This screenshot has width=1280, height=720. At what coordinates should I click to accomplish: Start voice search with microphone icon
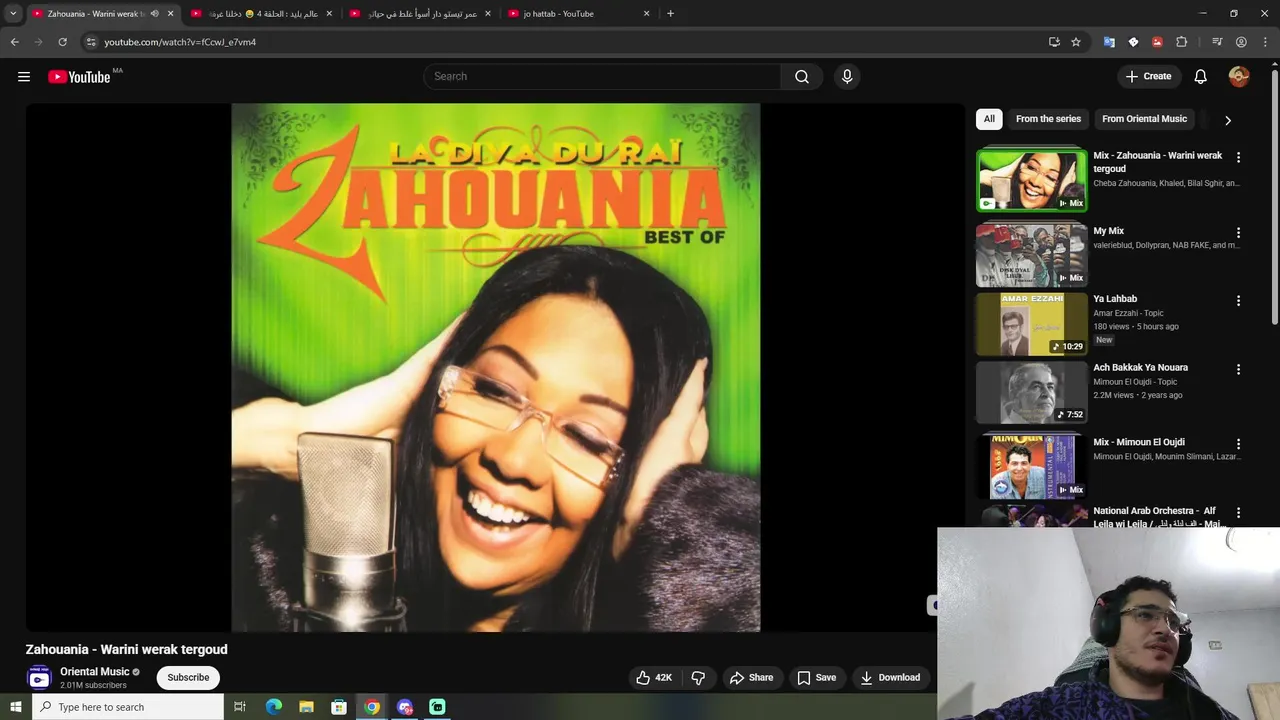[847, 77]
